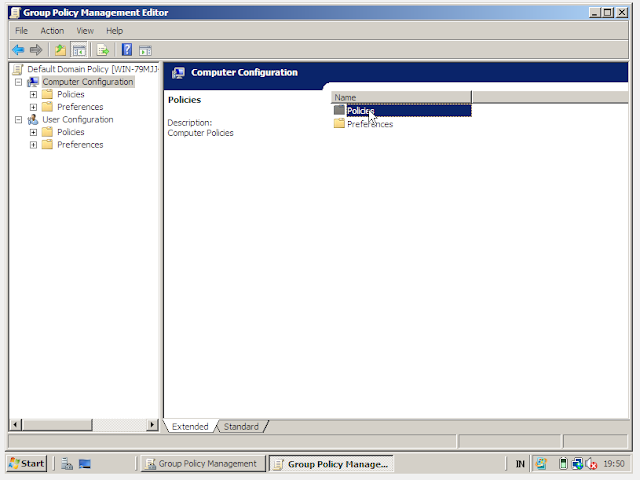
Task: Click the Export List toolbar icon
Action: 103,50
